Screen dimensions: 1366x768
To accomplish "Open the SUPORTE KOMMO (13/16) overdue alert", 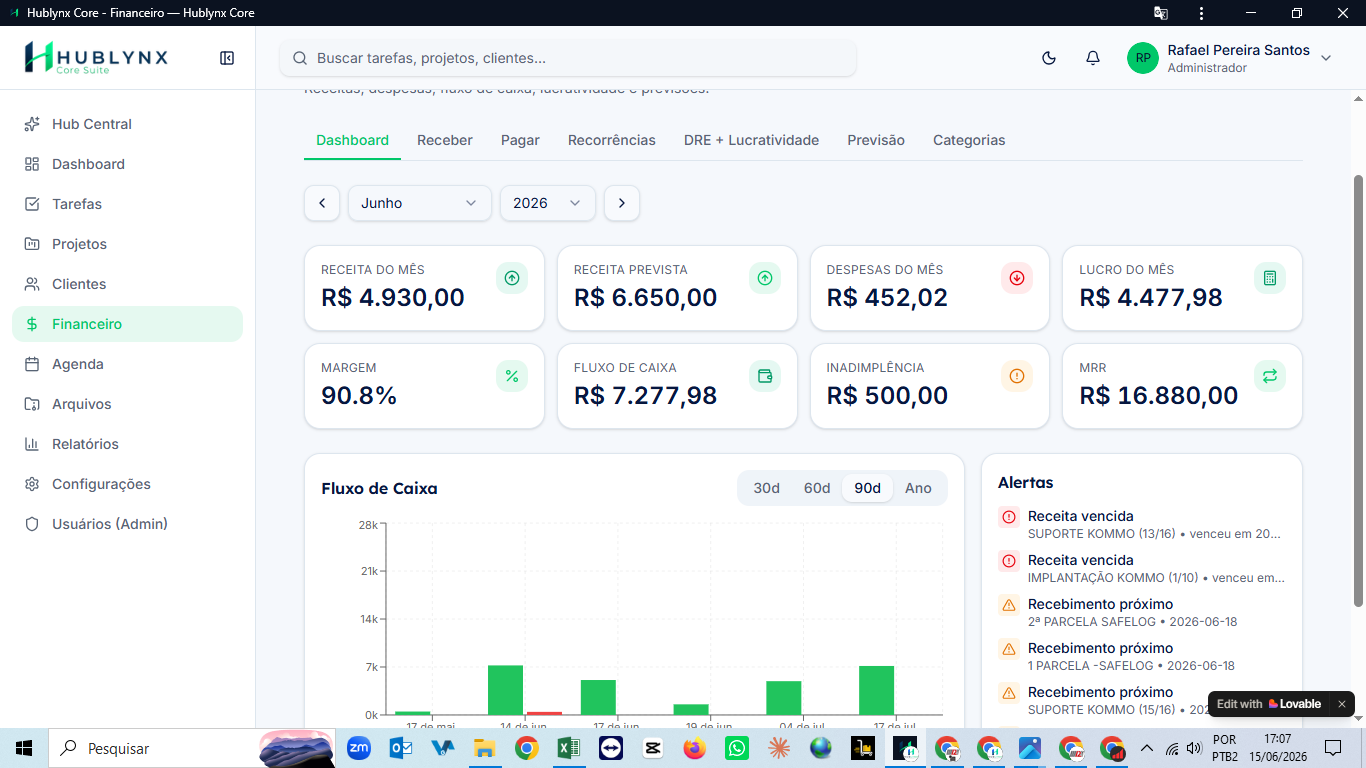I will point(1142,524).
